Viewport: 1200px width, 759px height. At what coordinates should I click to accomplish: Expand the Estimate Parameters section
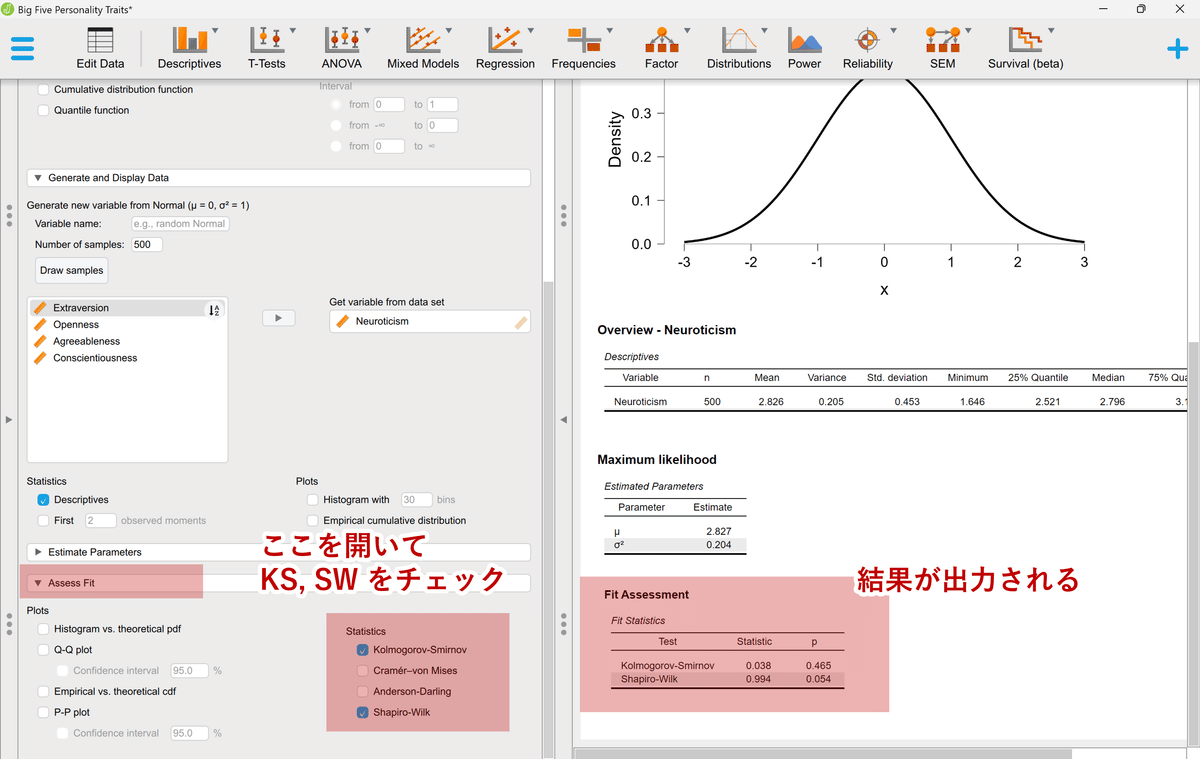click(x=40, y=551)
